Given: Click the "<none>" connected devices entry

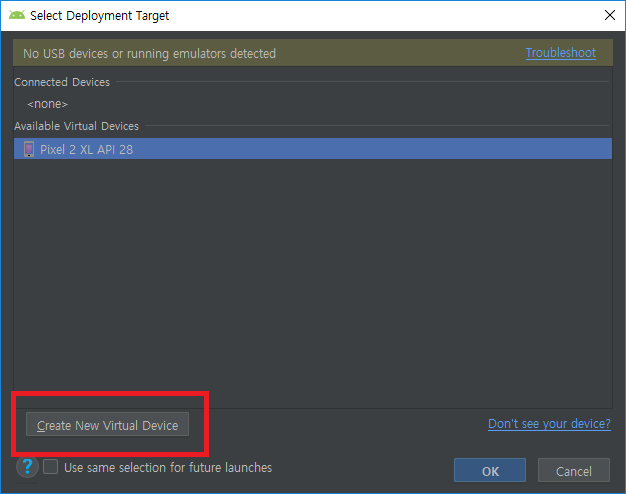Looking at the screenshot, I should 48,104.
